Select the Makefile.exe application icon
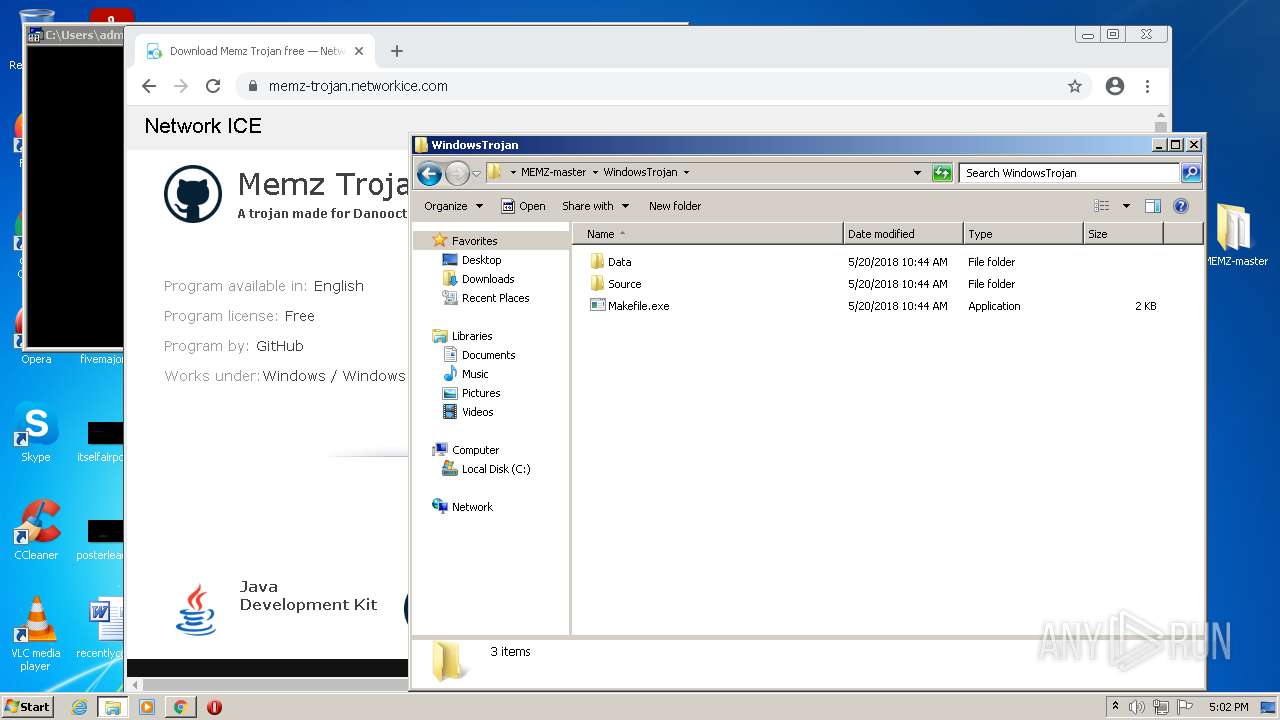The image size is (1280, 720). [x=598, y=306]
